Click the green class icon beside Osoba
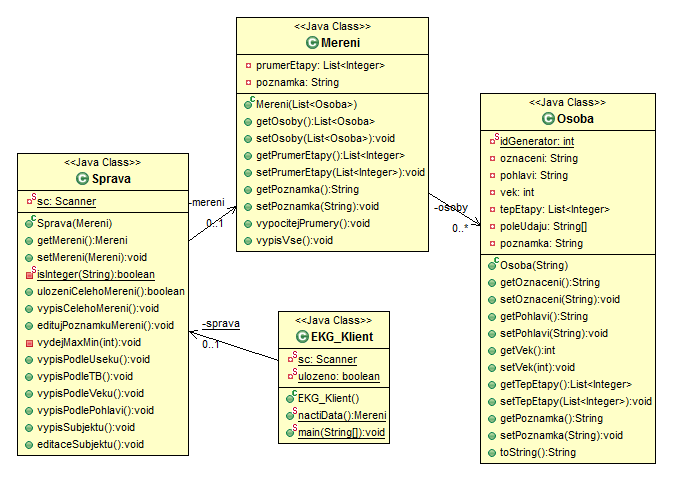Screen dimensions: 673x480 [548, 118]
